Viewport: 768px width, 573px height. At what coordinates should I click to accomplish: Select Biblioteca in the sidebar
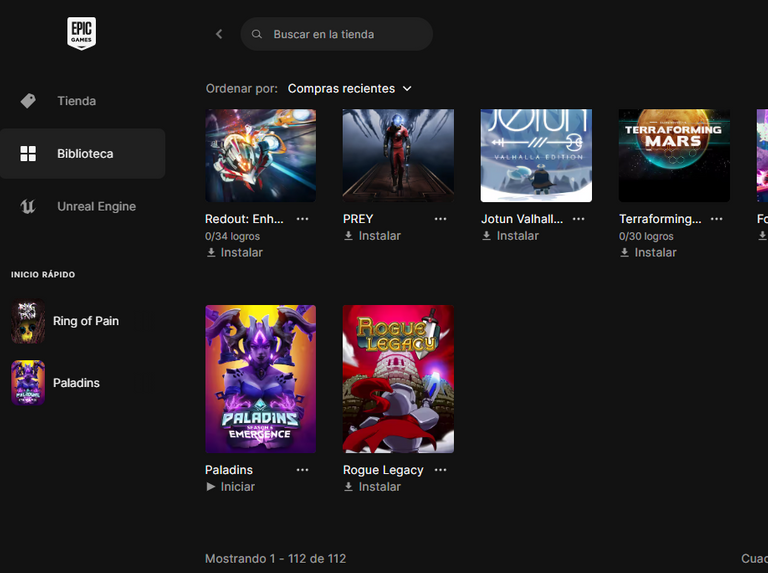(x=82, y=154)
